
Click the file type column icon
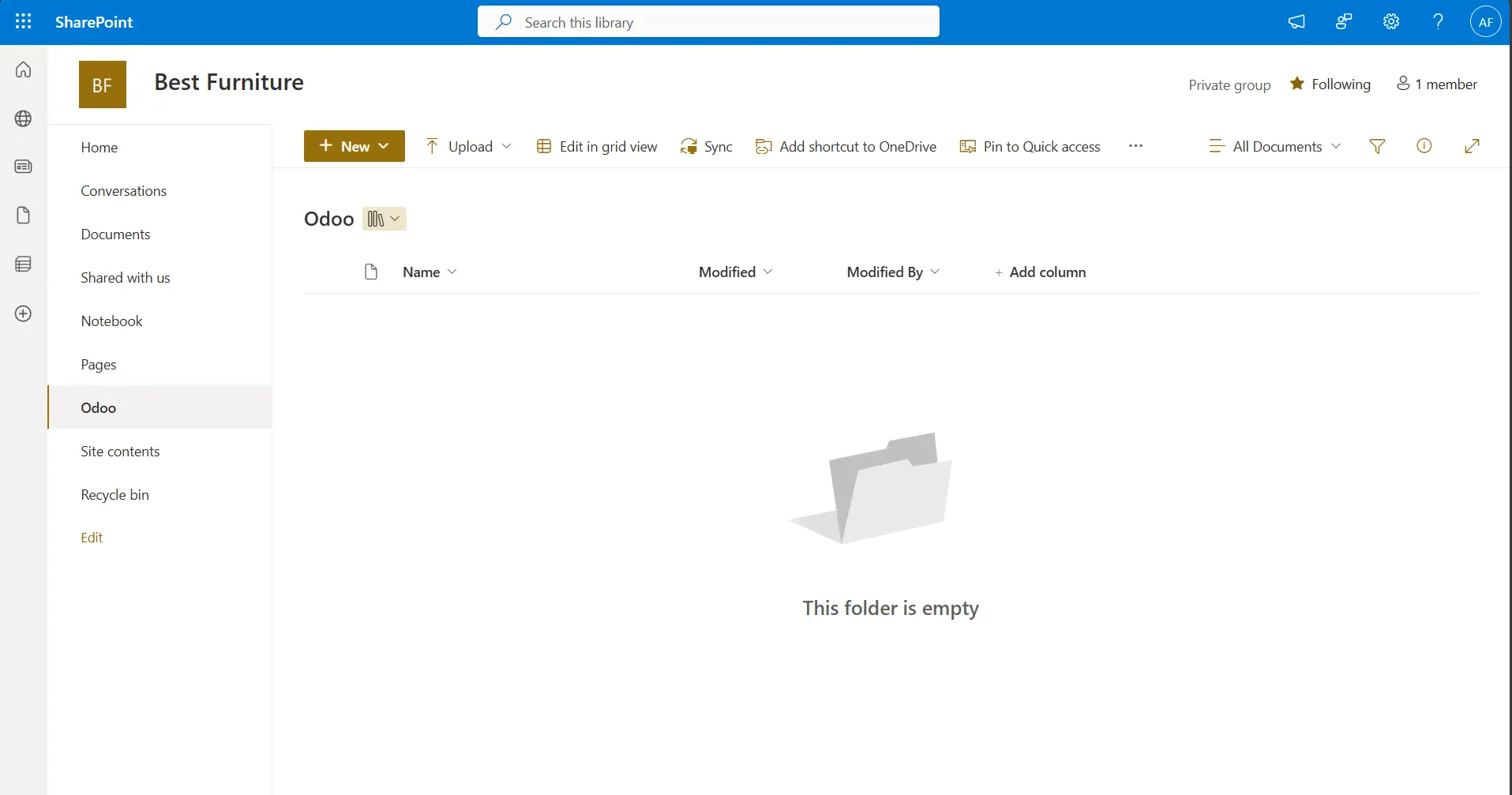371,272
